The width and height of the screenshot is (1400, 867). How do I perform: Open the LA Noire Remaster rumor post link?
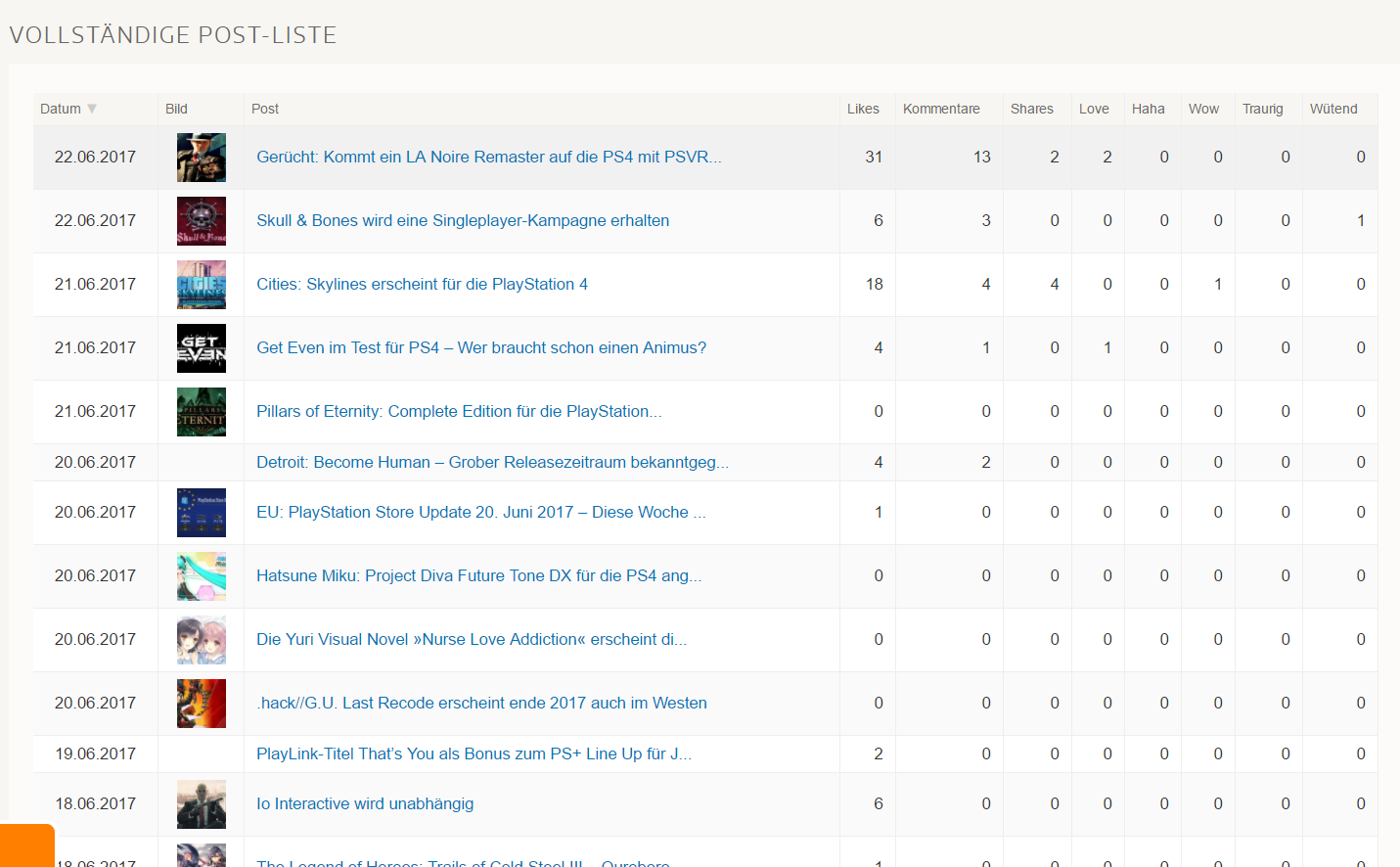point(488,157)
